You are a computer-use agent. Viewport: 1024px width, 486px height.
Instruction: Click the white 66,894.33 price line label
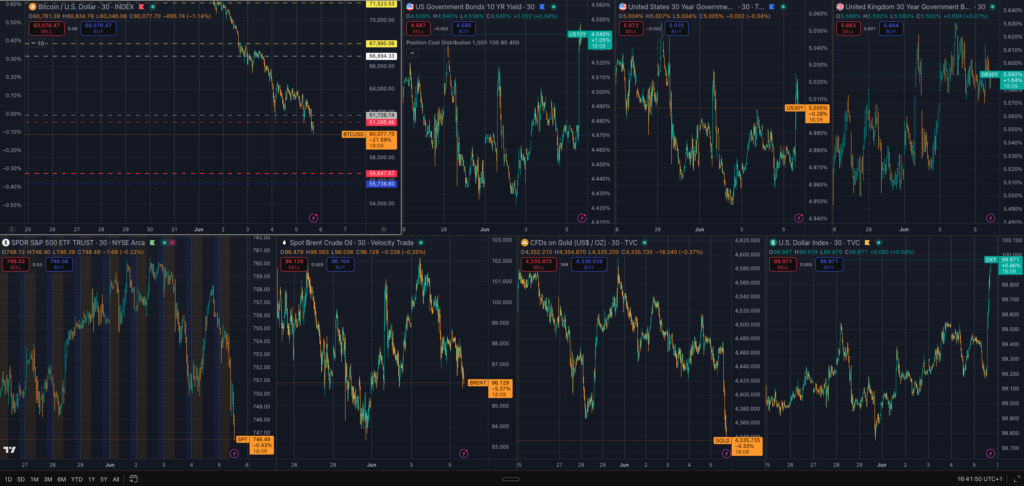pyautogui.click(x=383, y=56)
